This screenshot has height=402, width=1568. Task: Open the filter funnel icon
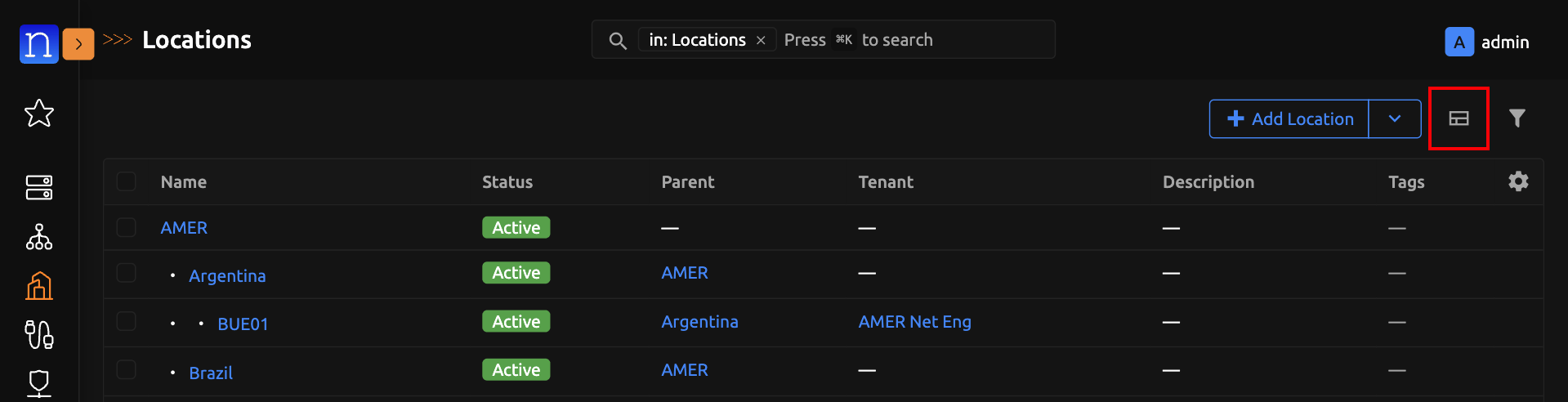1517,118
